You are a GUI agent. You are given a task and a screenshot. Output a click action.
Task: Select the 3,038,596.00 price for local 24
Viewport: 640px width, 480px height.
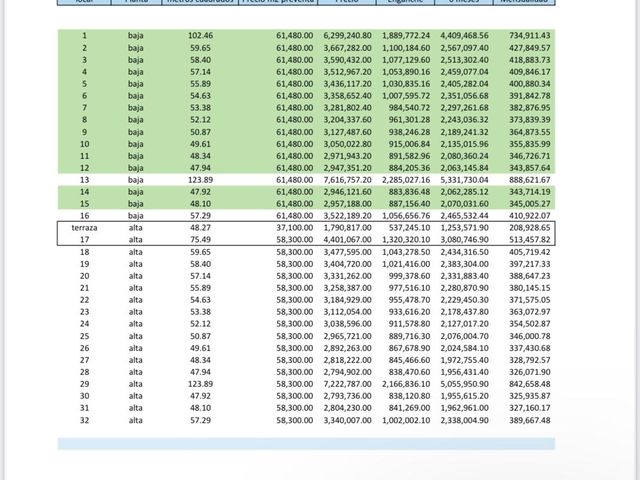pyautogui.click(x=347, y=324)
